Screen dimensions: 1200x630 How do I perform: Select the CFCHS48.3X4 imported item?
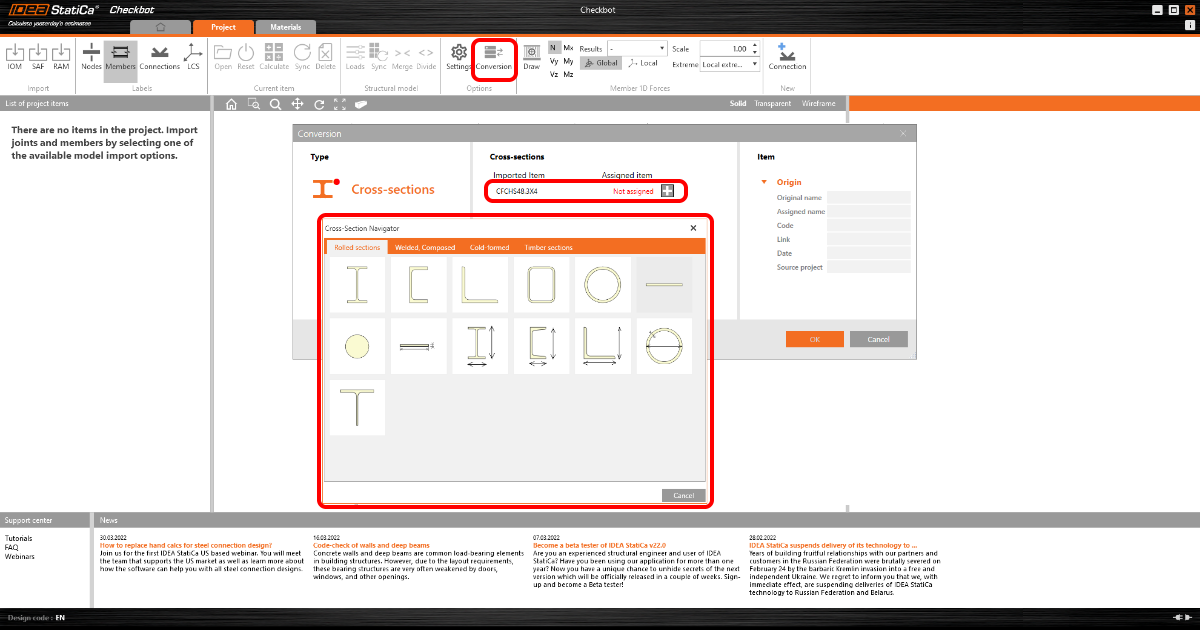pyautogui.click(x=517, y=191)
